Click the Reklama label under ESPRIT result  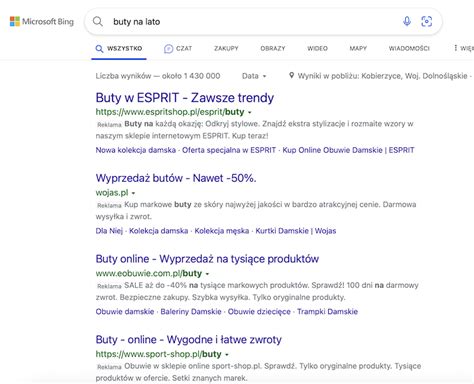click(x=109, y=125)
